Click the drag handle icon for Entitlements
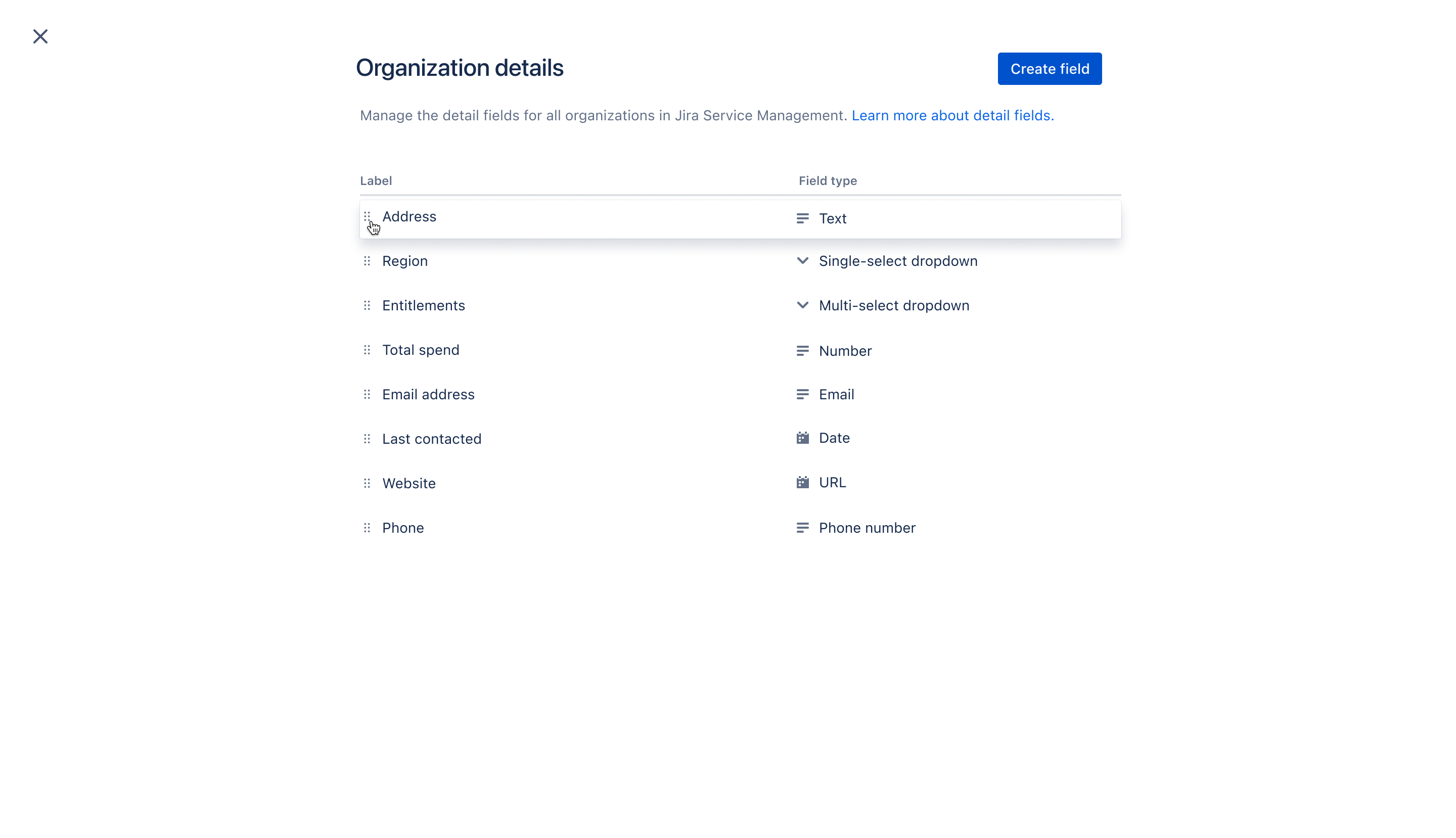The image size is (1456, 838). click(367, 305)
